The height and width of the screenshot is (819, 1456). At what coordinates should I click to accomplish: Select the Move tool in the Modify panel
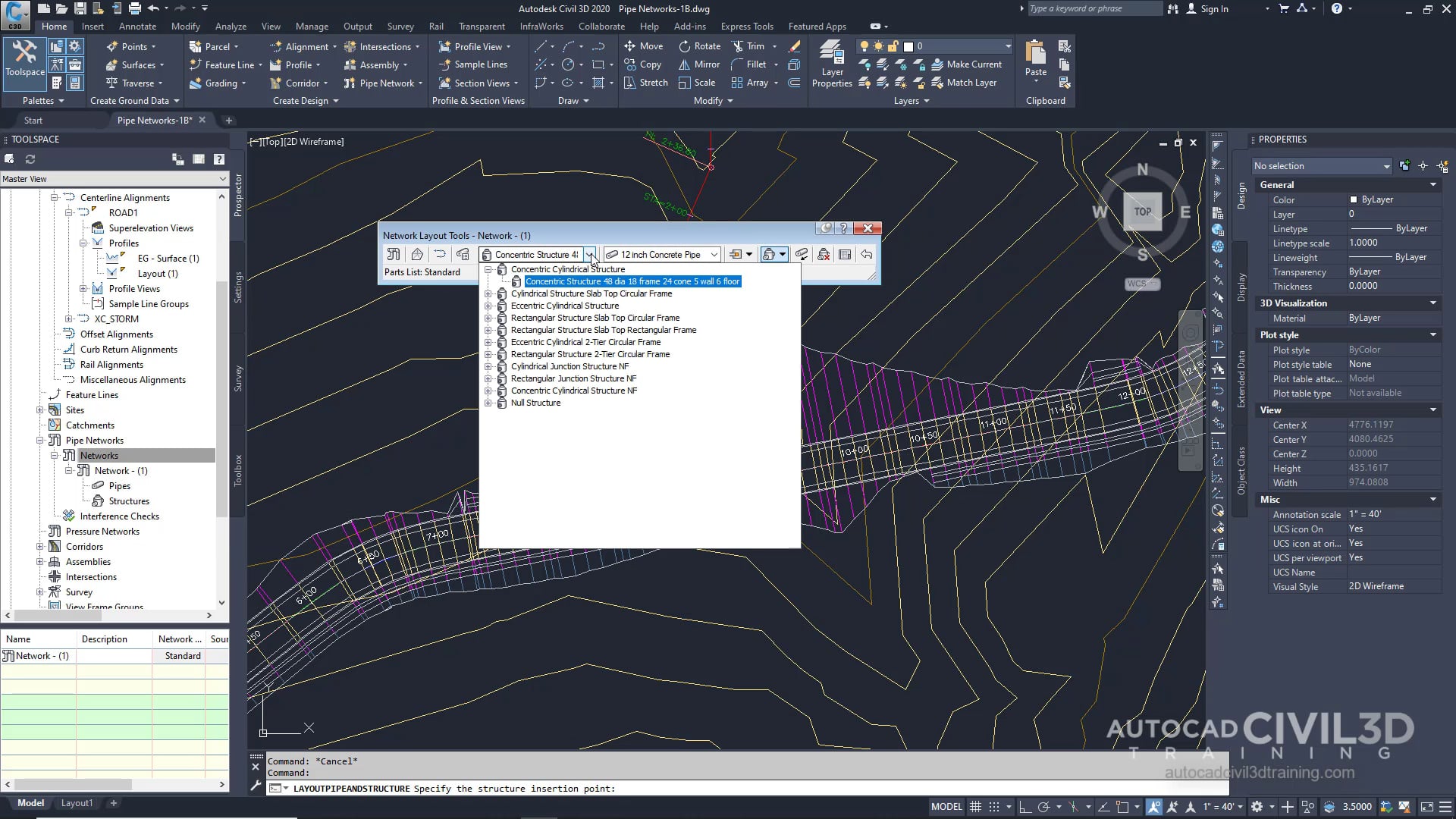pyautogui.click(x=643, y=45)
